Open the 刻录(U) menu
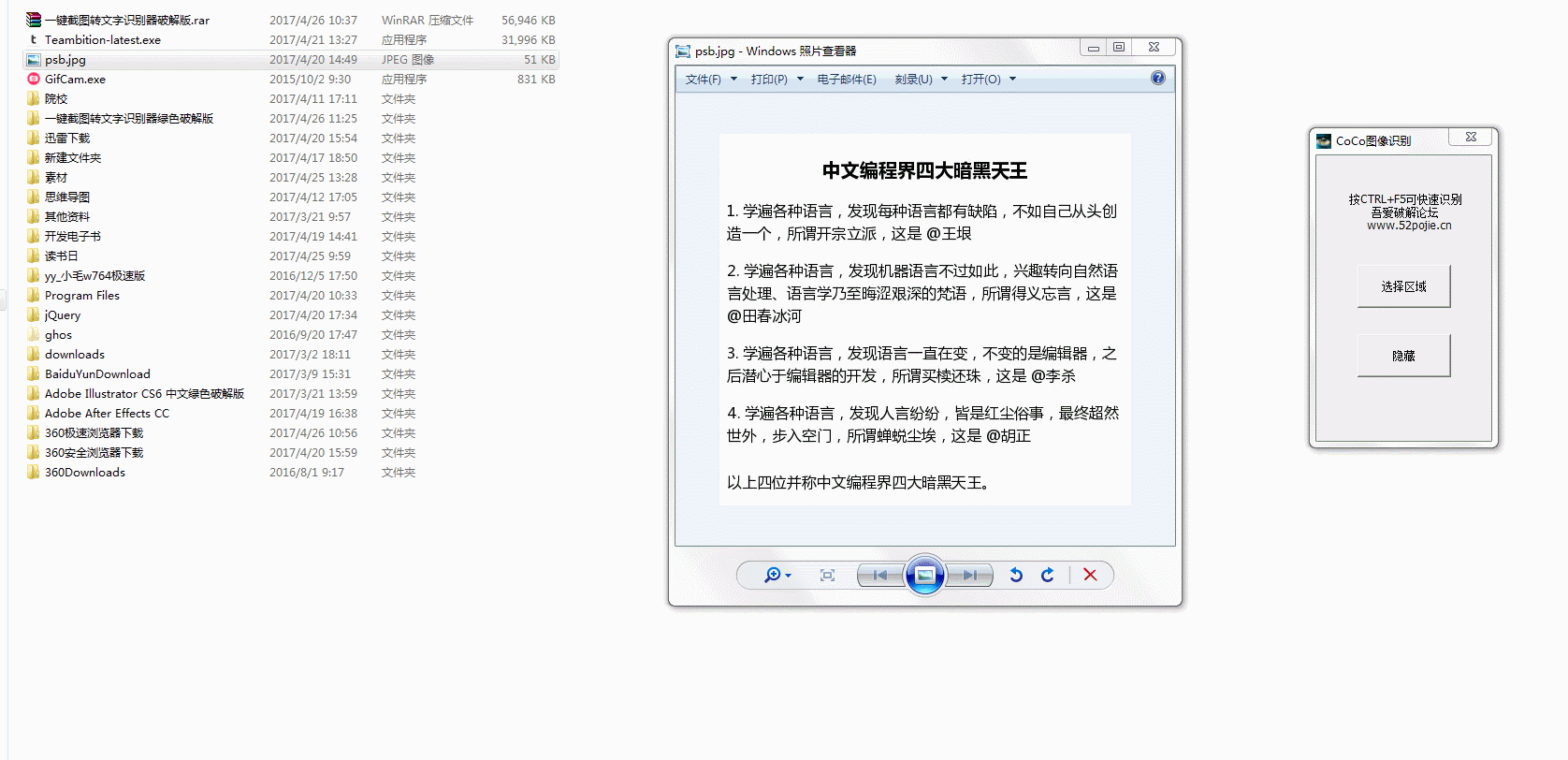 tap(914, 80)
